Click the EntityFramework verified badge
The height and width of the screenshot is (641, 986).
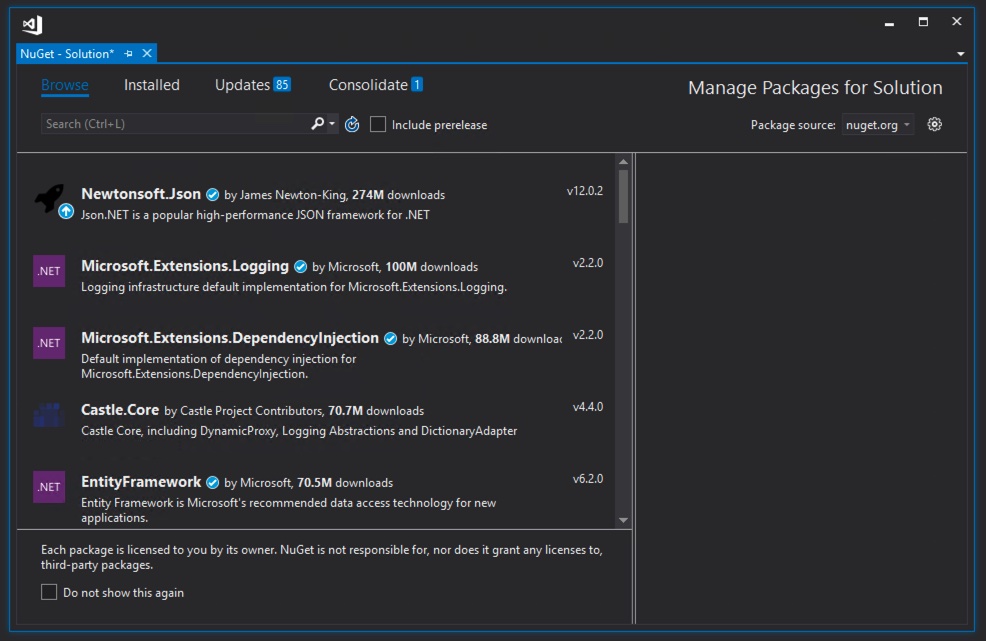point(213,482)
